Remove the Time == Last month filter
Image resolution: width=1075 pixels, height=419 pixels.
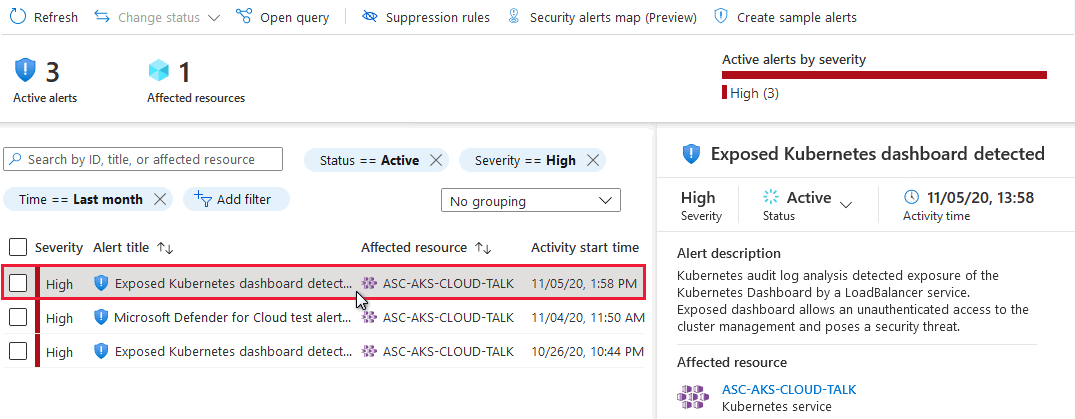[159, 200]
